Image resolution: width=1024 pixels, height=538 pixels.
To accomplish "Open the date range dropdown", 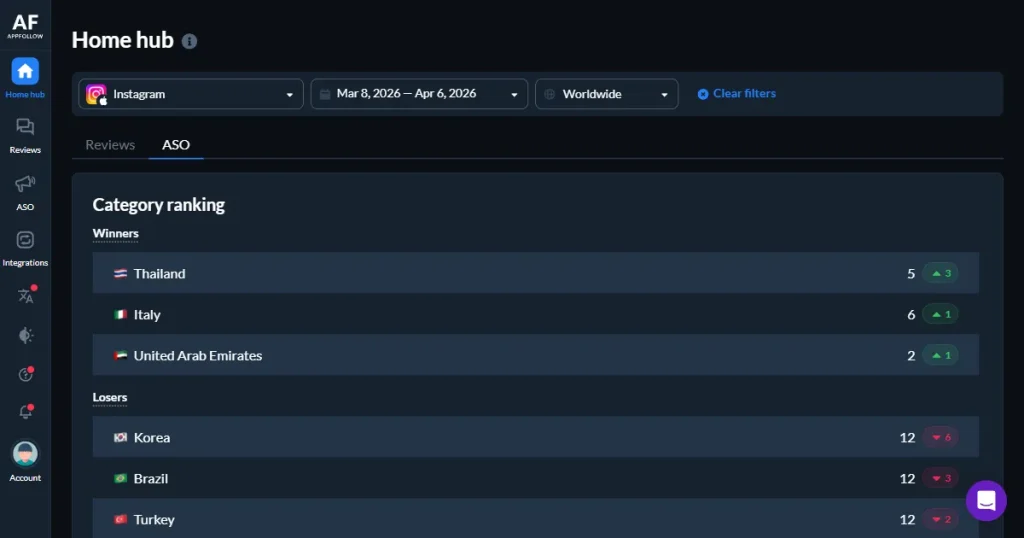I will [x=419, y=94].
